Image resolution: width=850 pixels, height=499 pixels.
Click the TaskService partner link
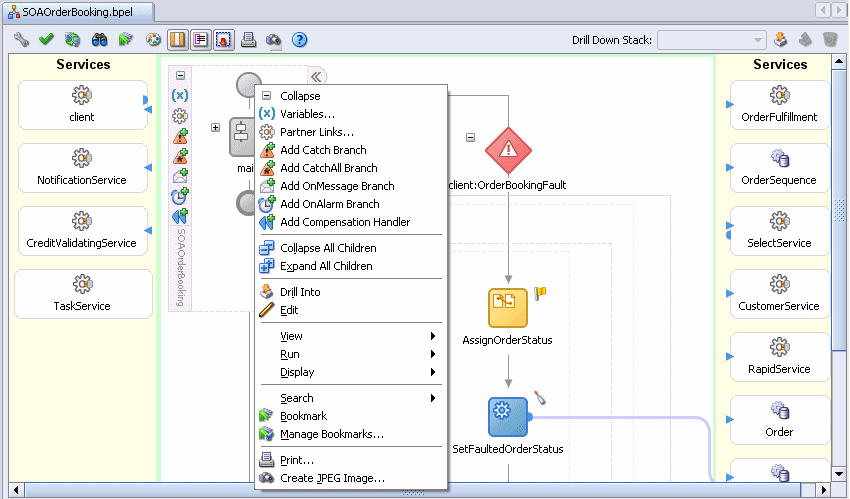point(82,294)
